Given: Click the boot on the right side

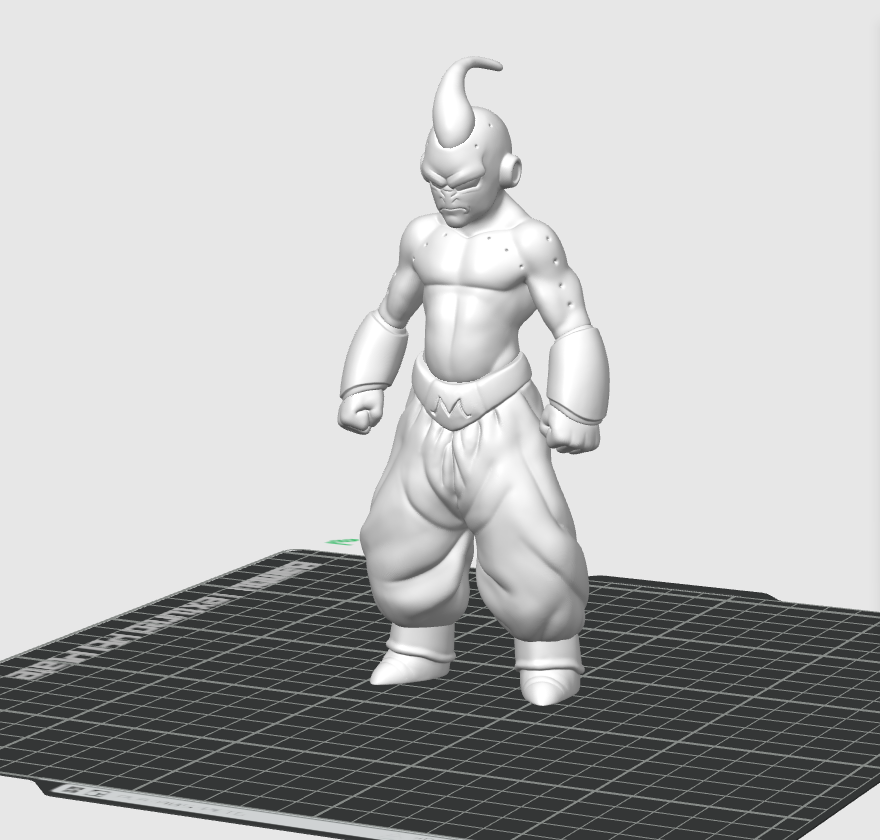Looking at the screenshot, I should pyautogui.click(x=549, y=671).
